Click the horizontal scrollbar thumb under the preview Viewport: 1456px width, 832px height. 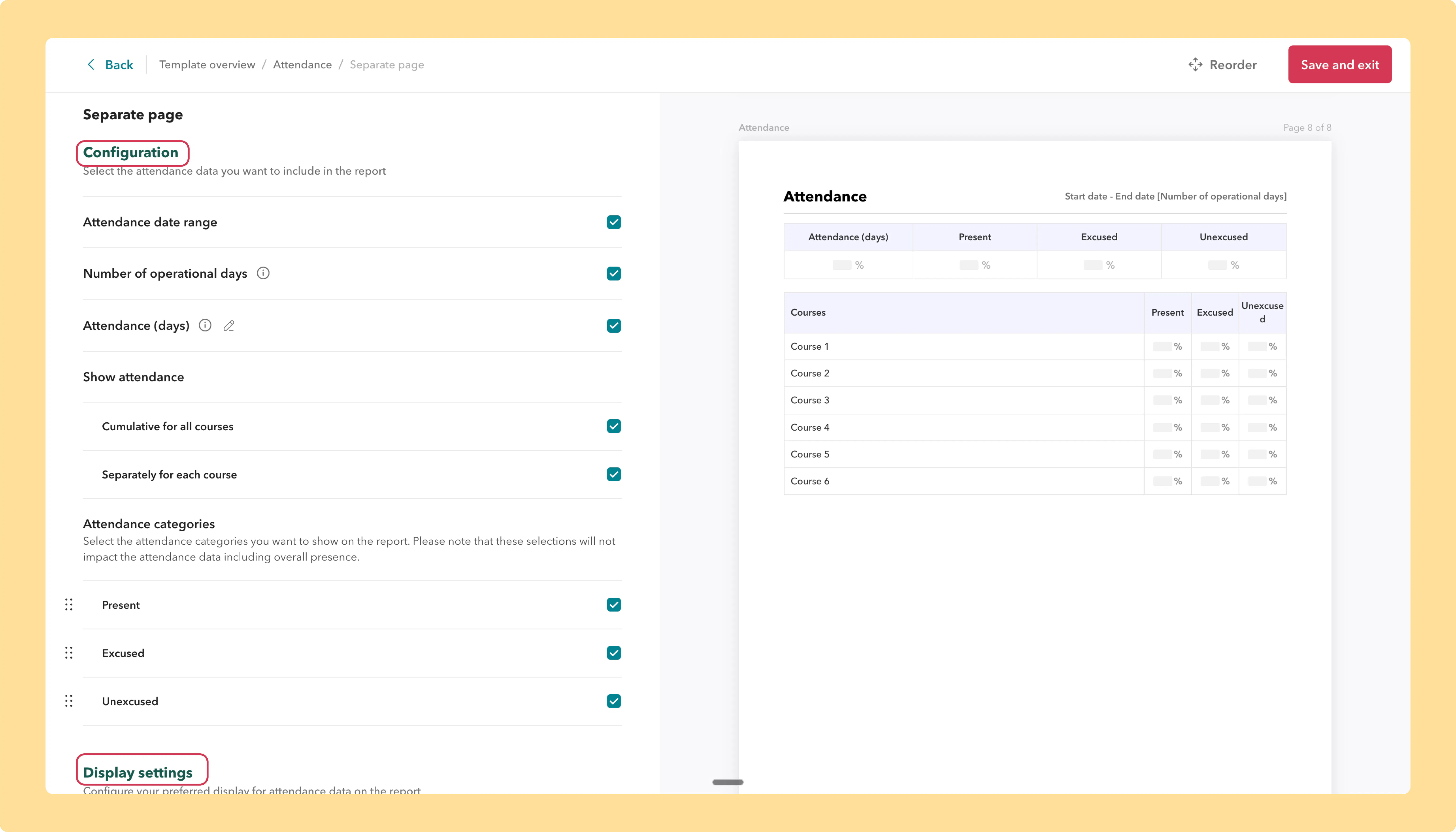(x=728, y=782)
